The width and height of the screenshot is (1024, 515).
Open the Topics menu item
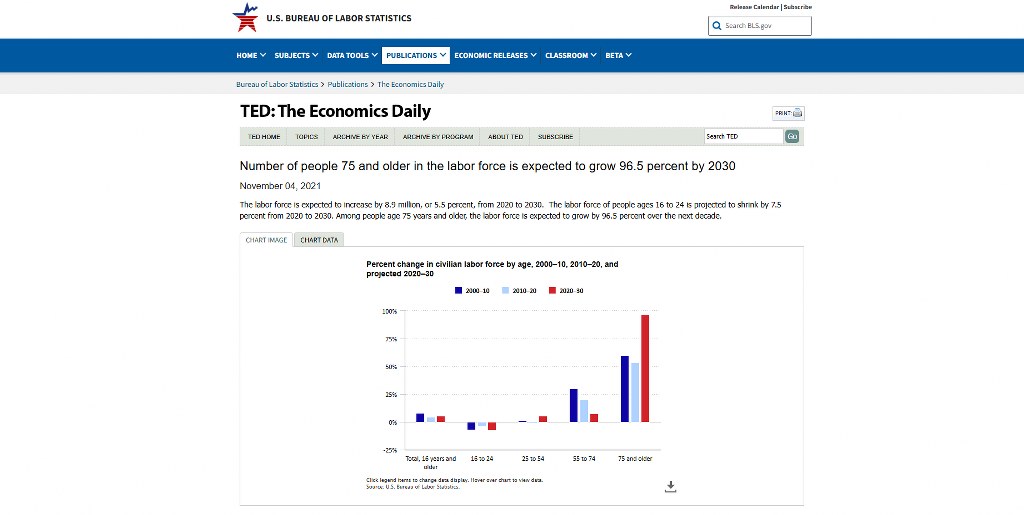306,136
